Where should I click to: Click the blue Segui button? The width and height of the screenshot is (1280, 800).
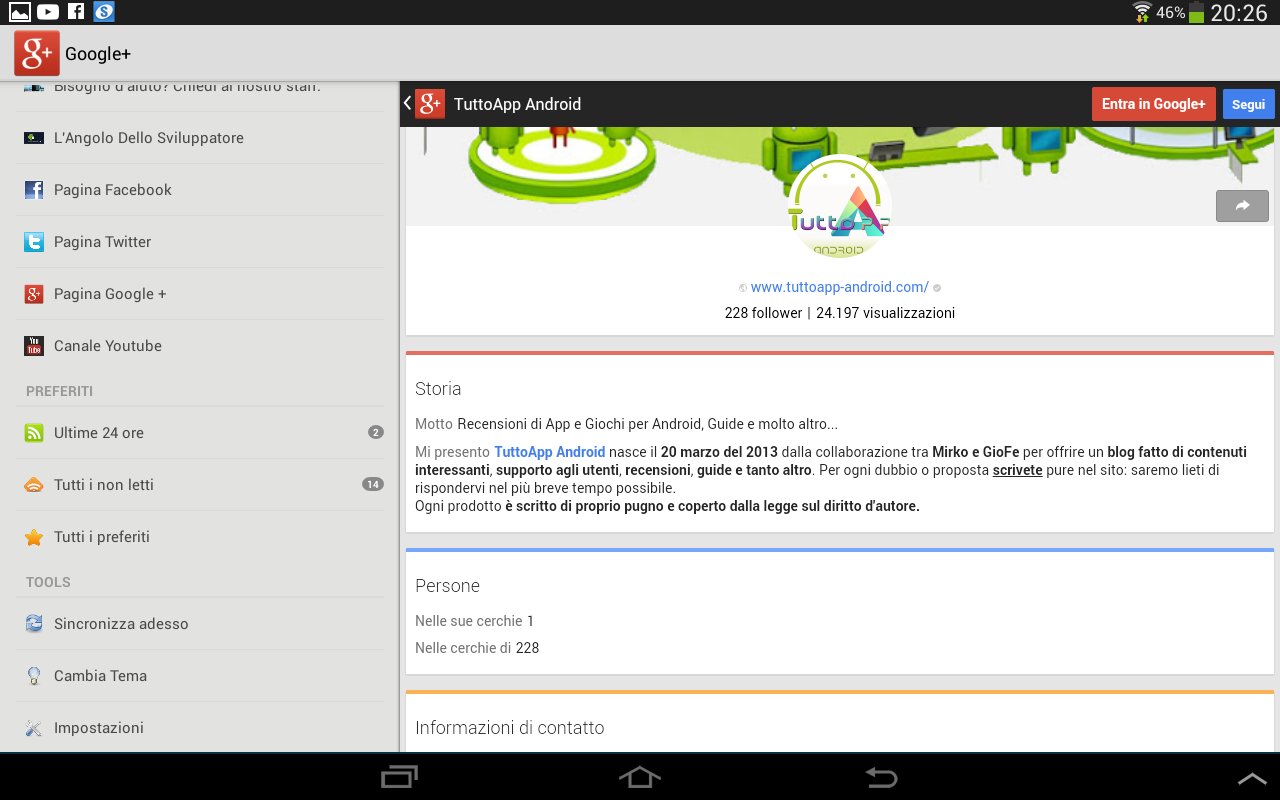(1248, 104)
